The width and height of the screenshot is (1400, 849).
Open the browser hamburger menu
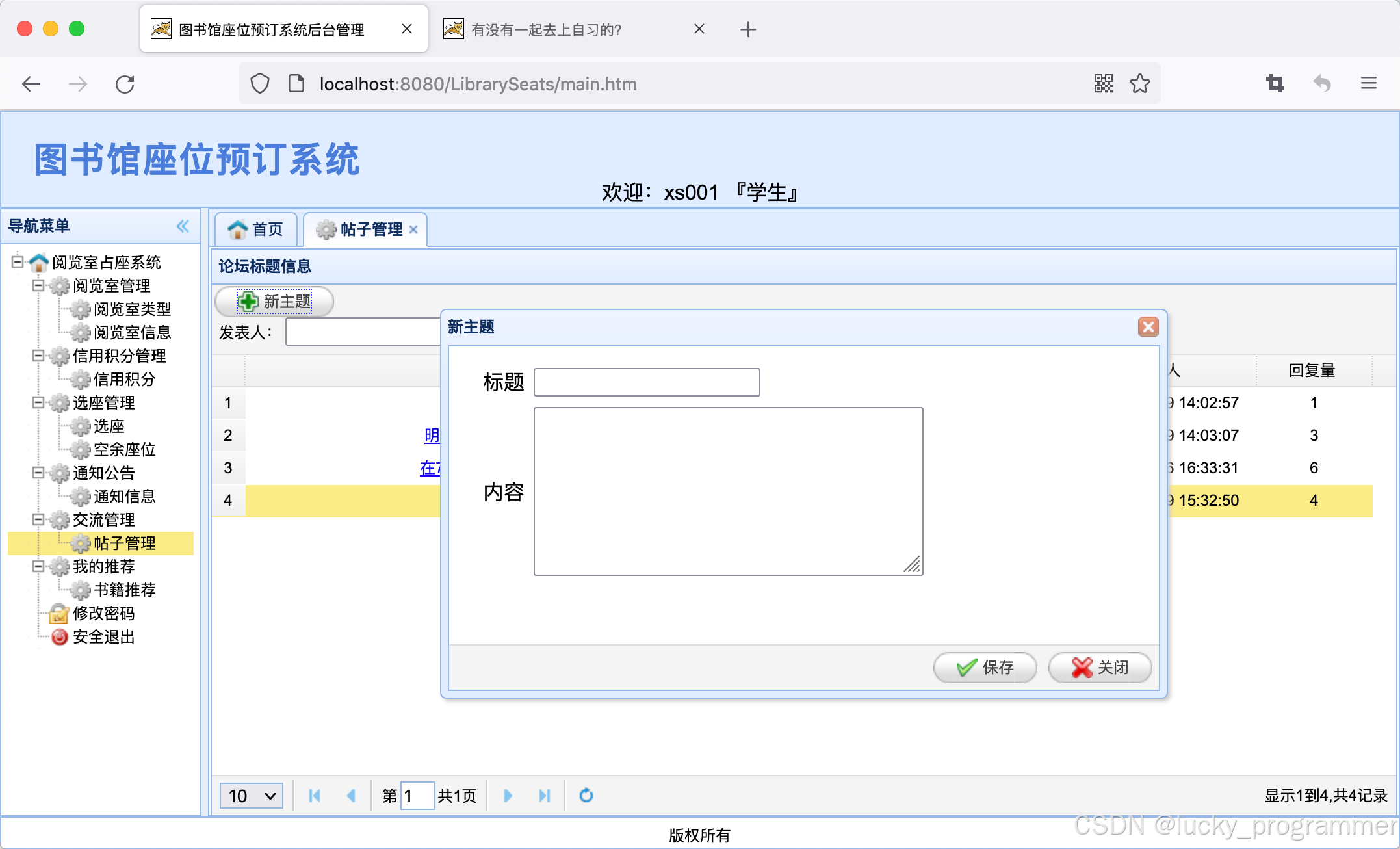coord(1368,83)
